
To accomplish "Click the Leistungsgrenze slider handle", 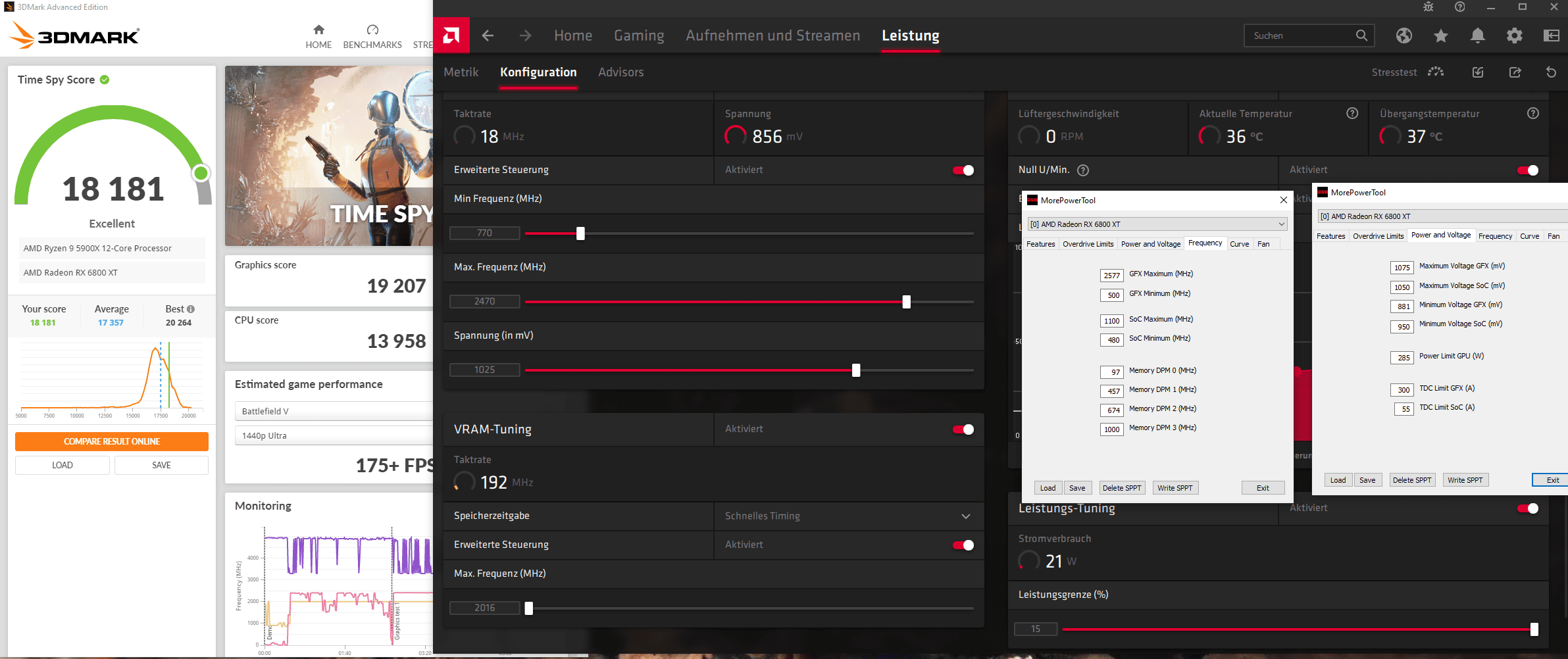I will point(1534,629).
